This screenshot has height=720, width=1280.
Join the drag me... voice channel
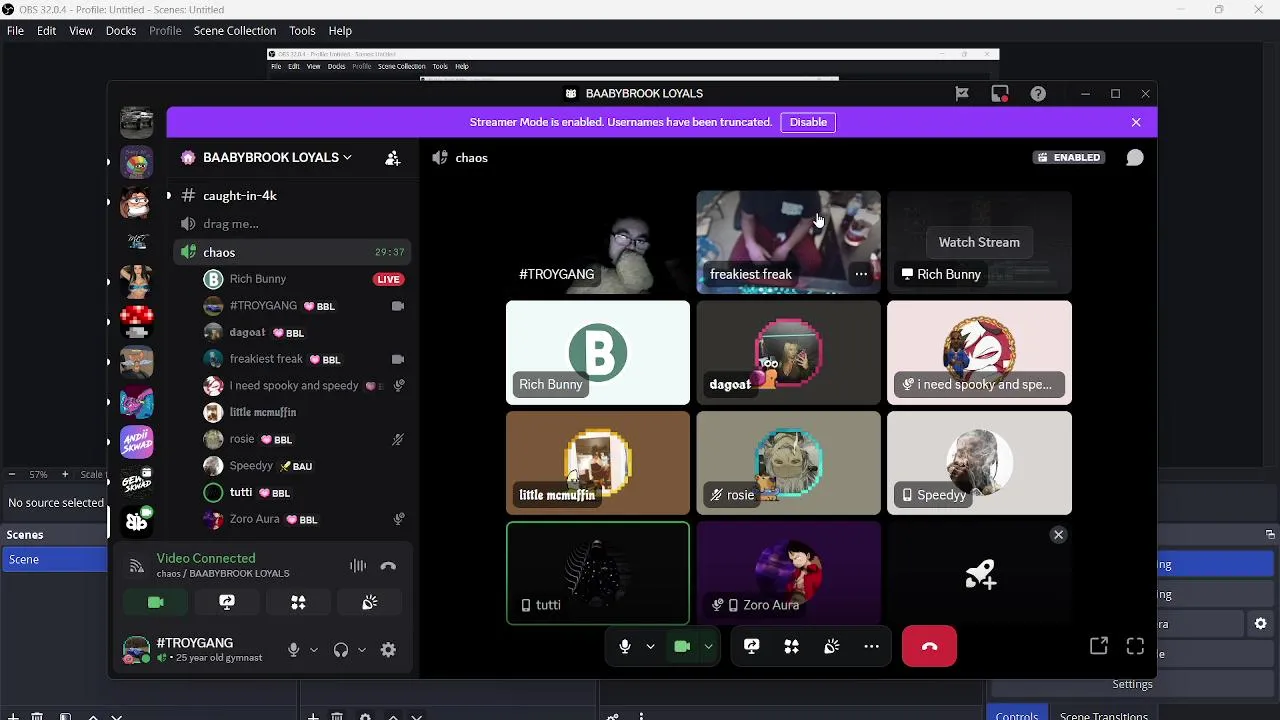(x=231, y=224)
